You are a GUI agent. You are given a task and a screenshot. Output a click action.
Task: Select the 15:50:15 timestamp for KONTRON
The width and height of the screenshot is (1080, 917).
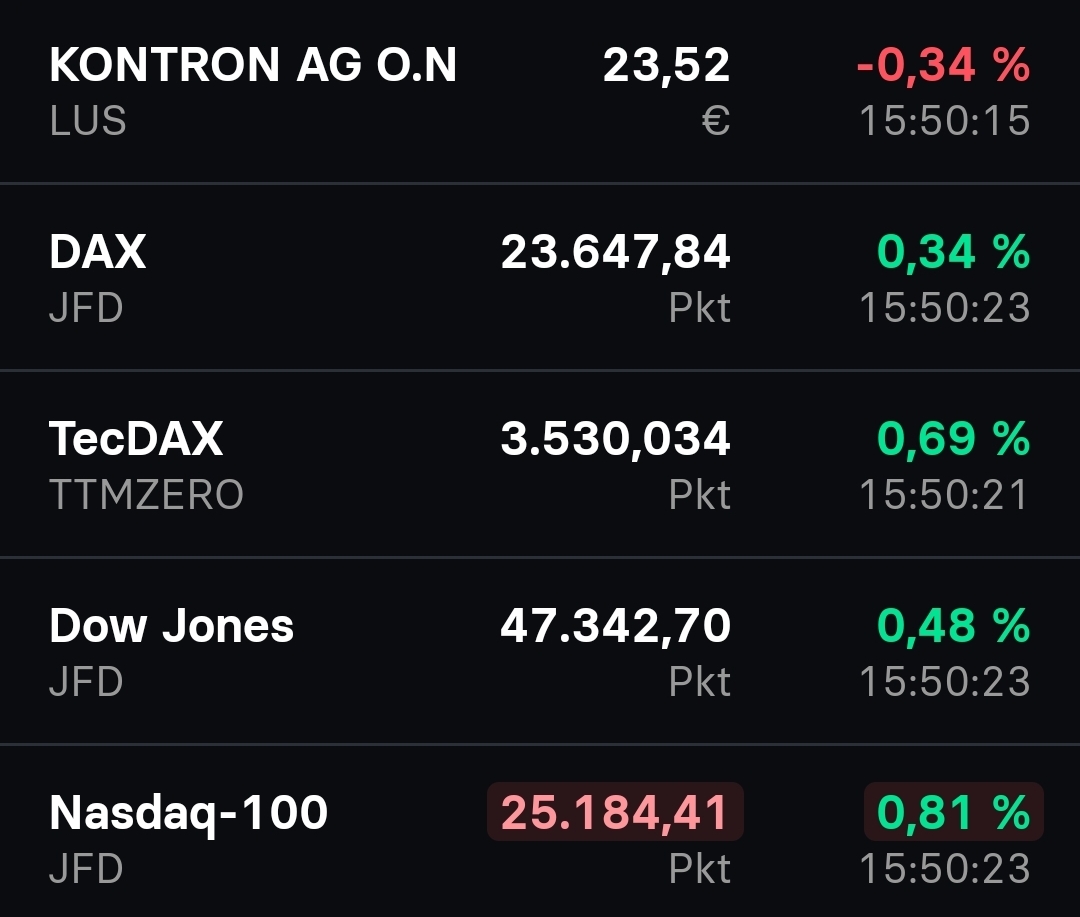point(944,121)
